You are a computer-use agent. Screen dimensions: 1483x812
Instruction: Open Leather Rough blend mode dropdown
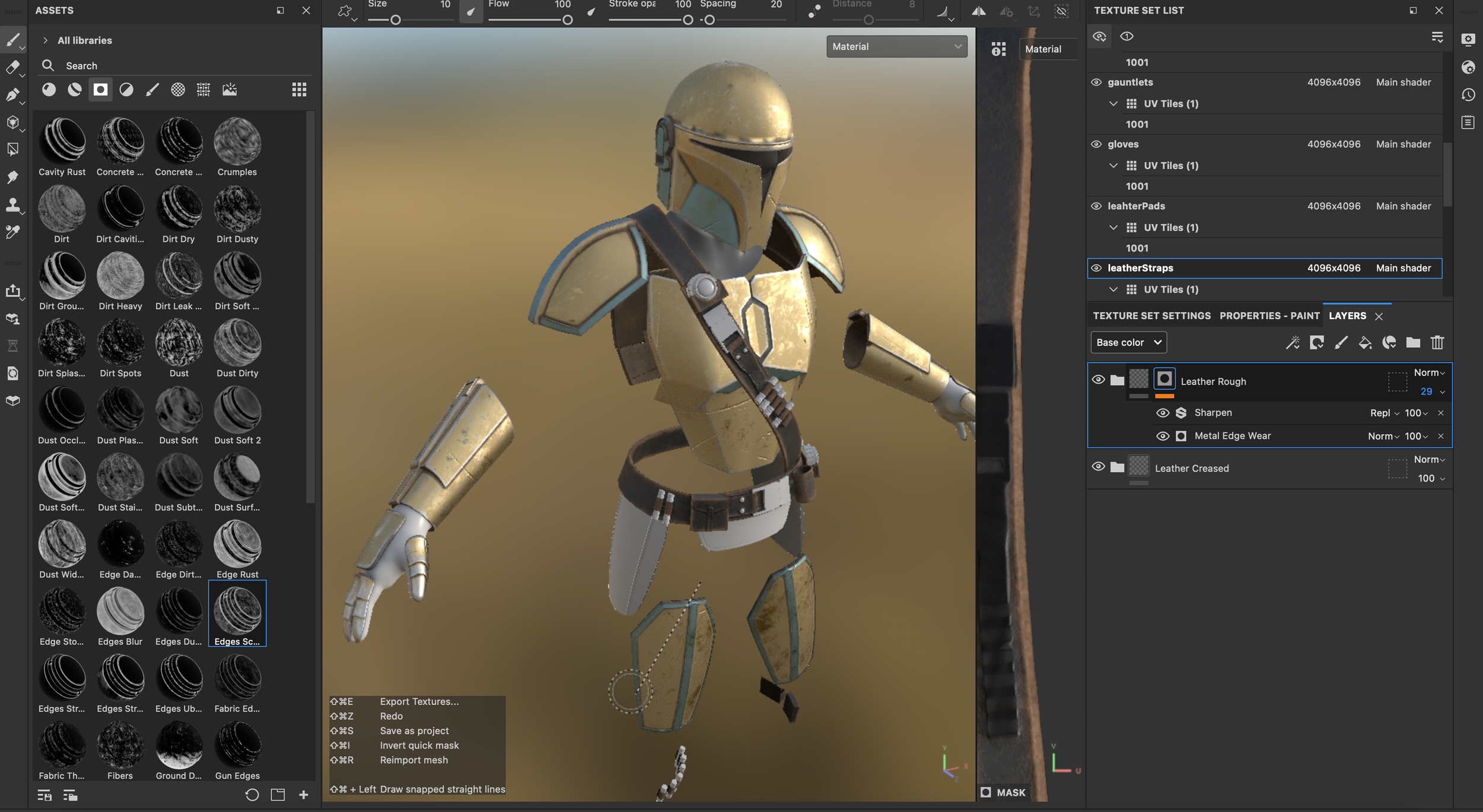[x=1429, y=372]
